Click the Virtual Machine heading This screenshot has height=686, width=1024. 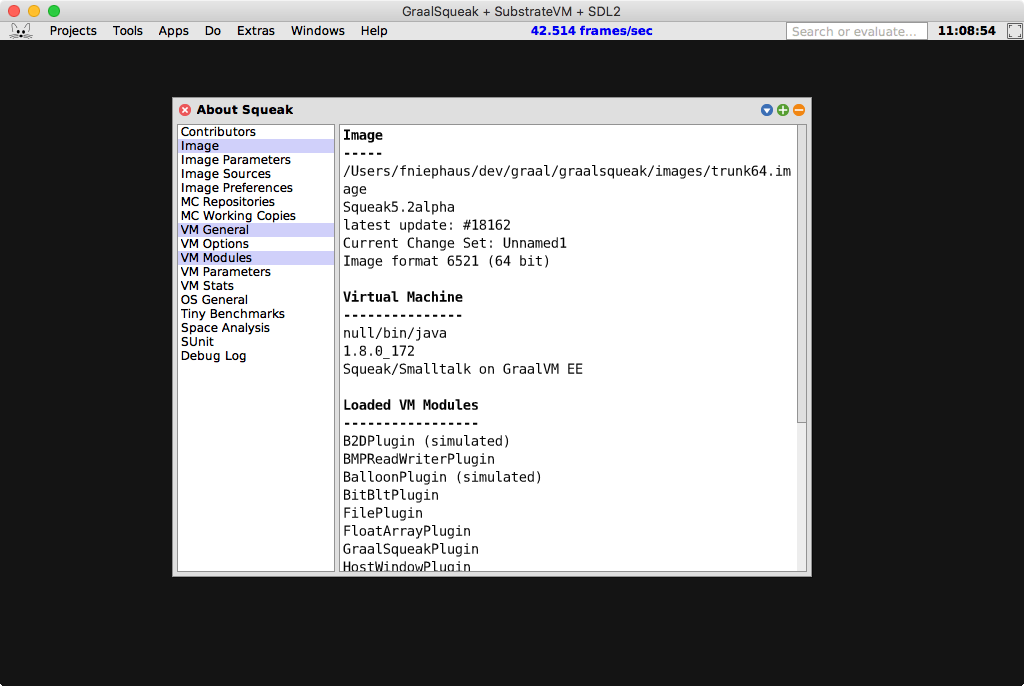coord(403,297)
